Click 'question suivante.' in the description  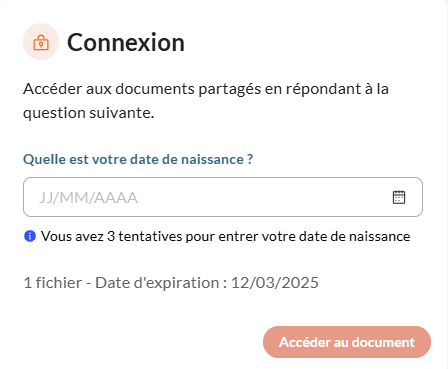pos(89,113)
